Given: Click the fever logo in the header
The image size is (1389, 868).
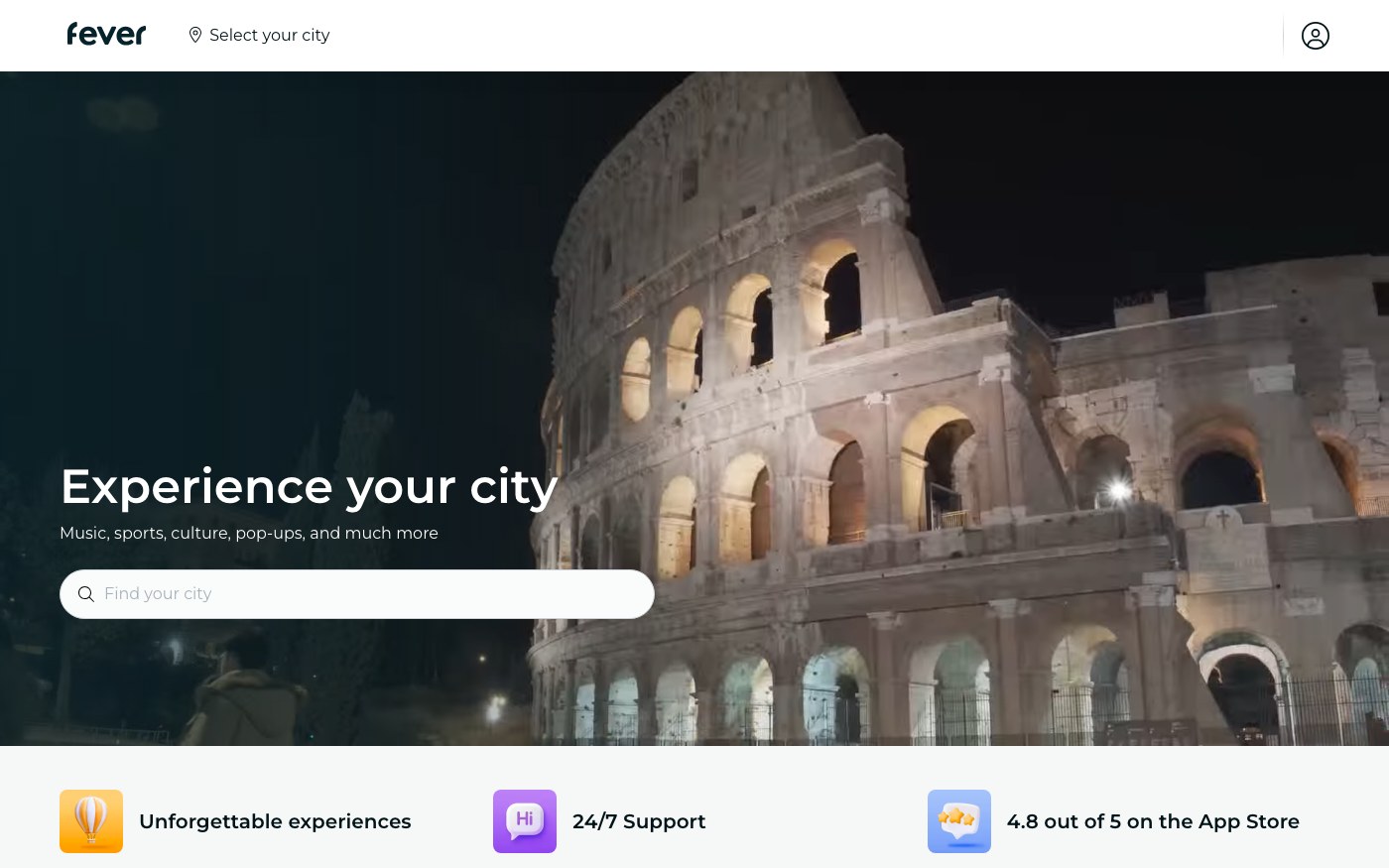Looking at the screenshot, I should (106, 35).
